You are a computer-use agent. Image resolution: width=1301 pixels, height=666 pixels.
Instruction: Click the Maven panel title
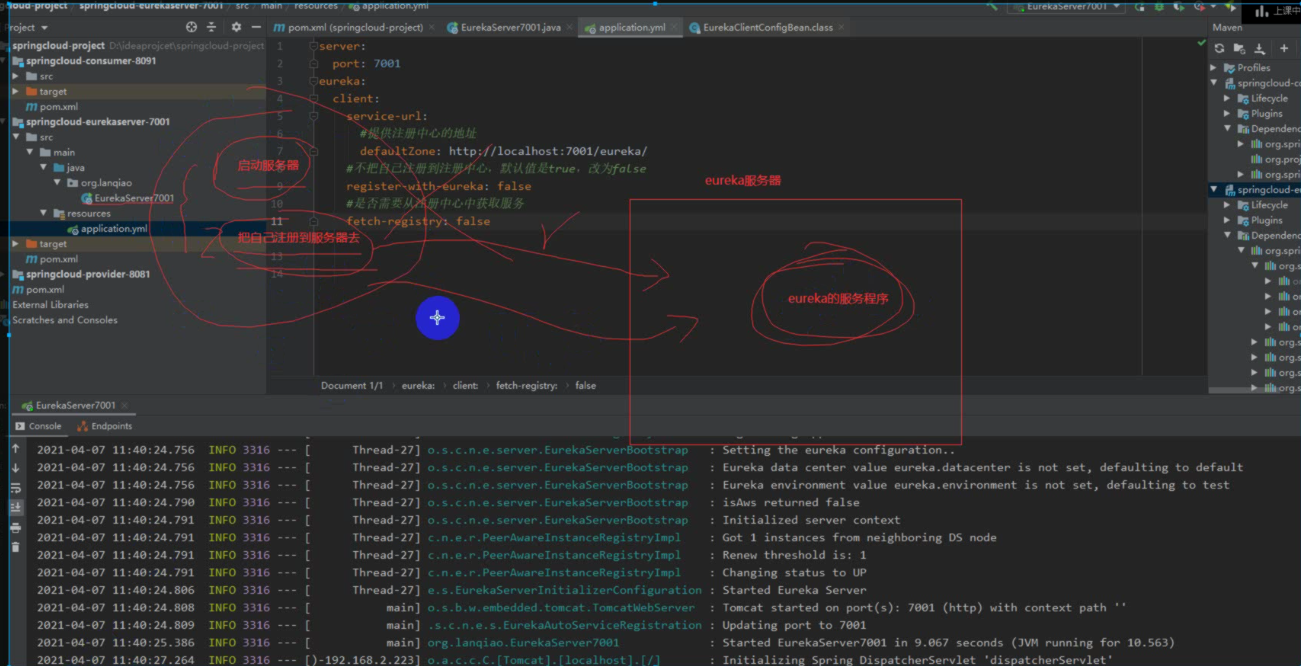(1227, 27)
